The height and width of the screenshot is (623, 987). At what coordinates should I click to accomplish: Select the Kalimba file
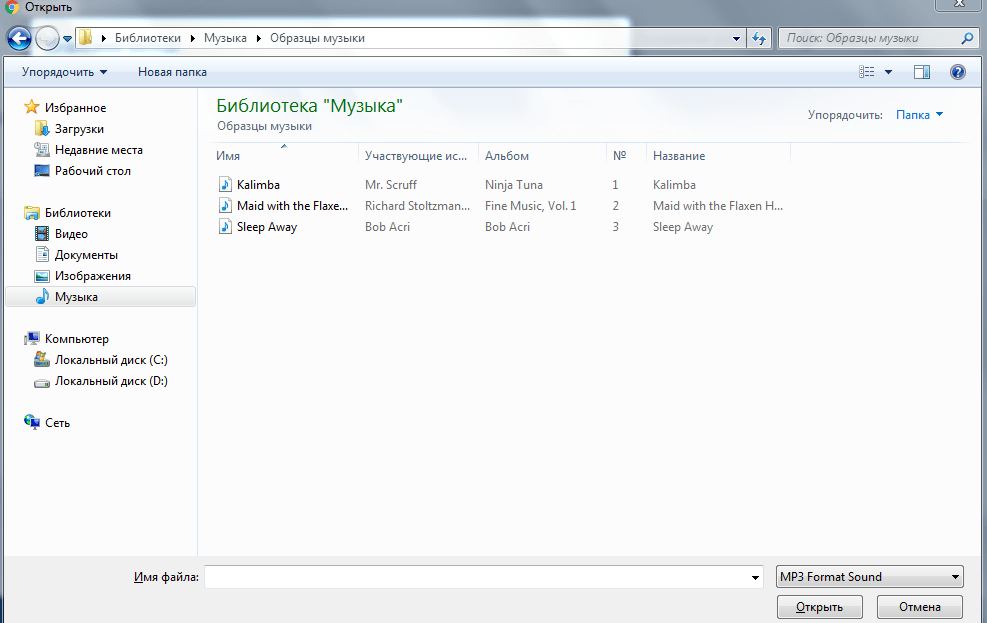tap(258, 185)
